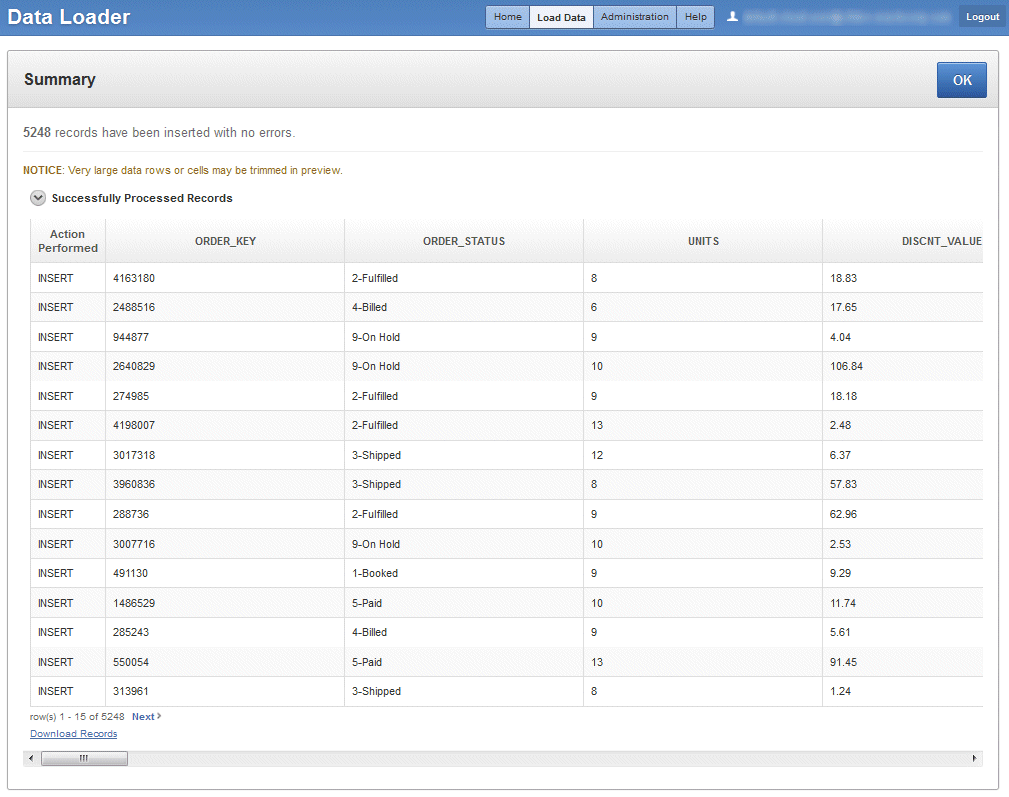Screen dimensions: 1009x797
Task: Click the 1-Booked status cell
Action: point(464,573)
